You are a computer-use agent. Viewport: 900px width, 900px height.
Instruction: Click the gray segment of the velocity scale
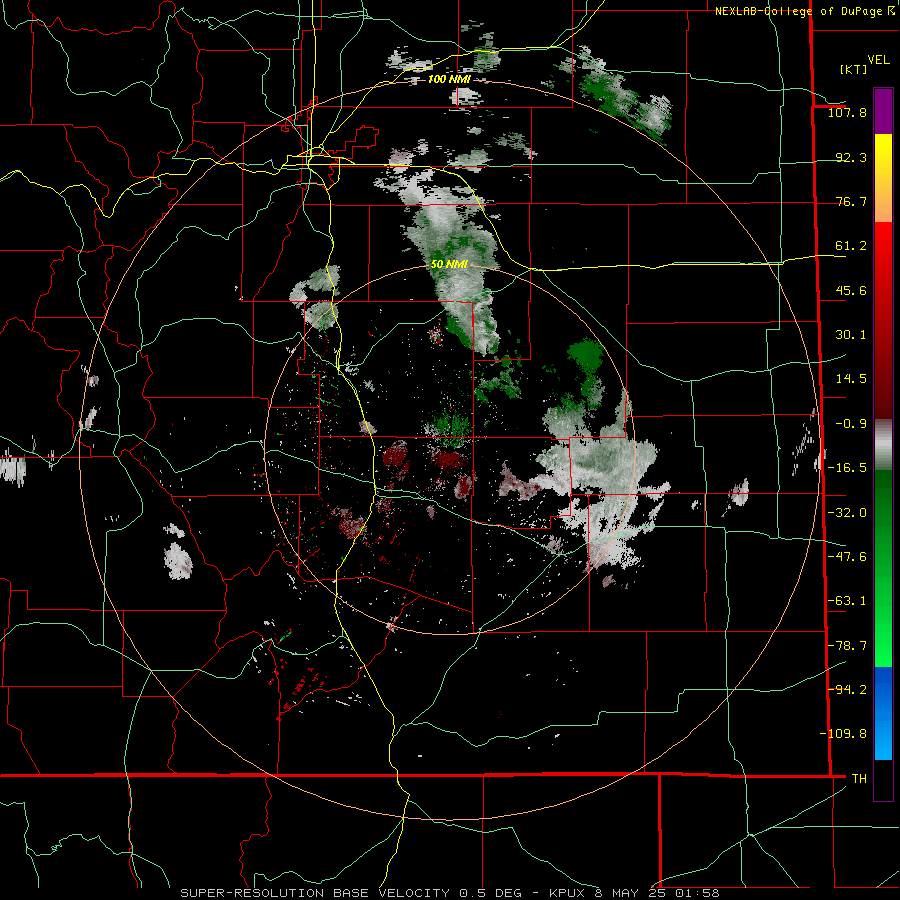click(x=883, y=445)
